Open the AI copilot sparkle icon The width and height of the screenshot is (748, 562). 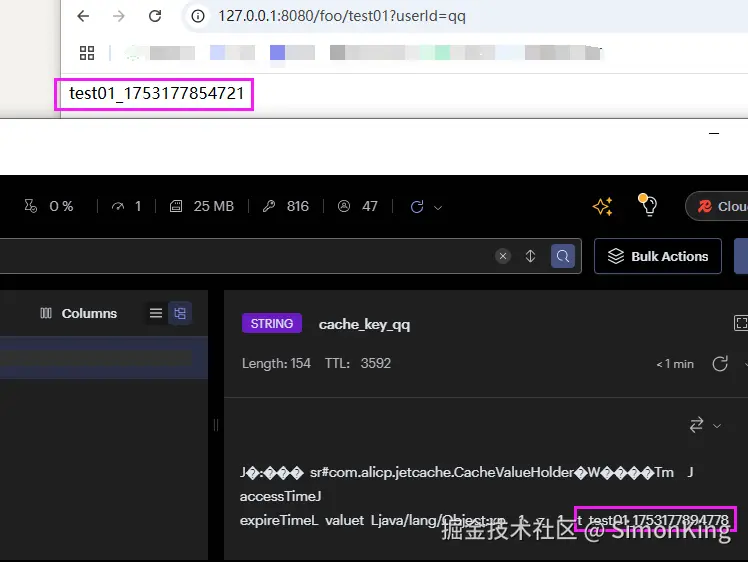tap(603, 206)
